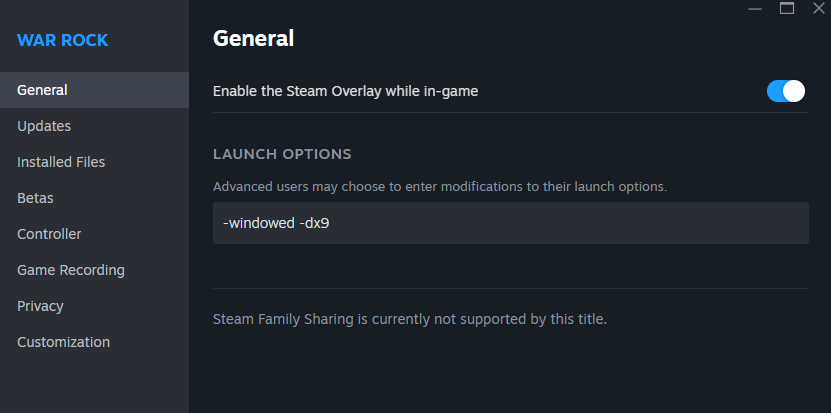Open Controller settings
Image resolution: width=831 pixels, height=413 pixels.
tap(49, 234)
